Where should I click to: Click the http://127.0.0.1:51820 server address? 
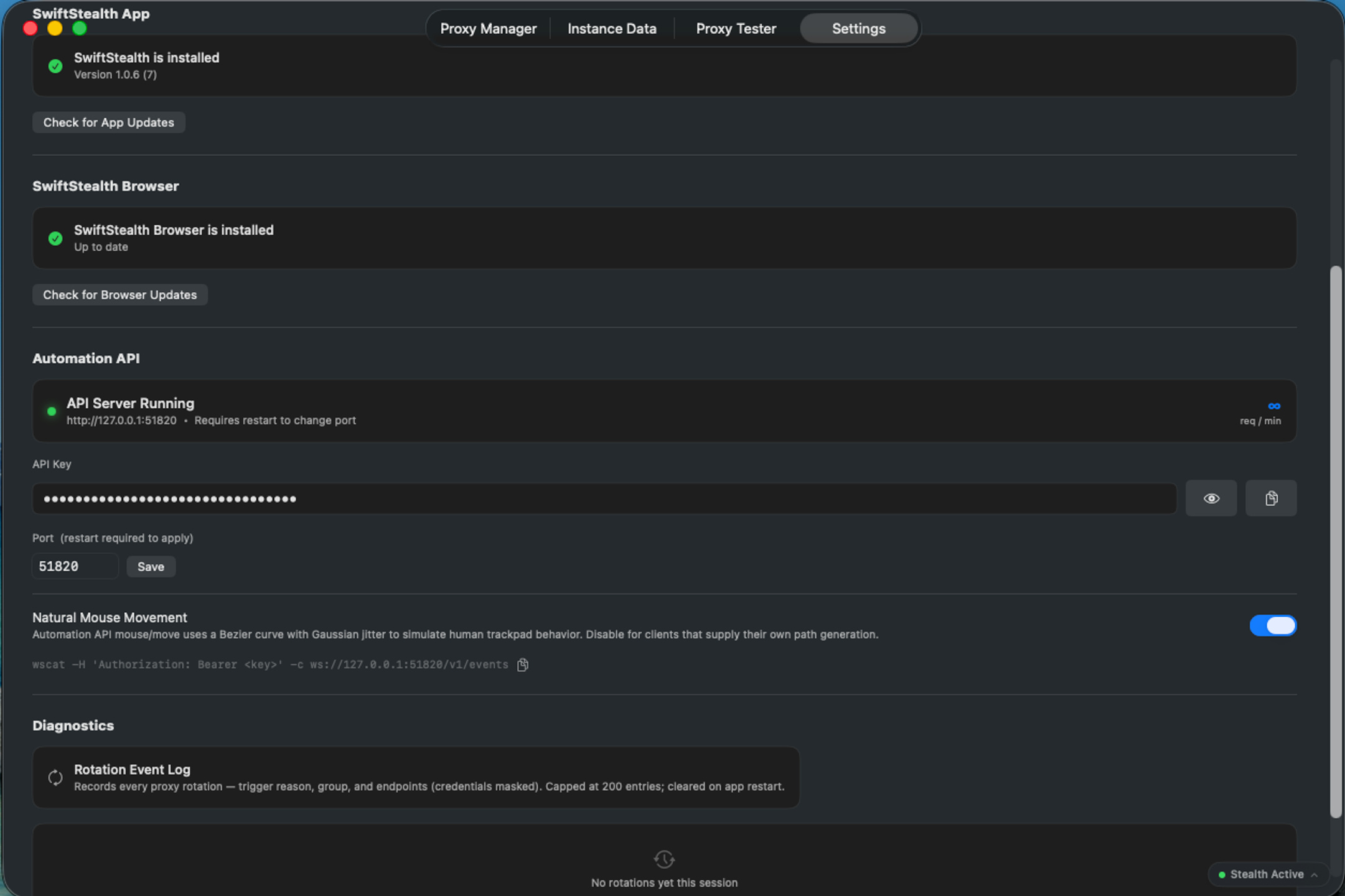(x=121, y=421)
